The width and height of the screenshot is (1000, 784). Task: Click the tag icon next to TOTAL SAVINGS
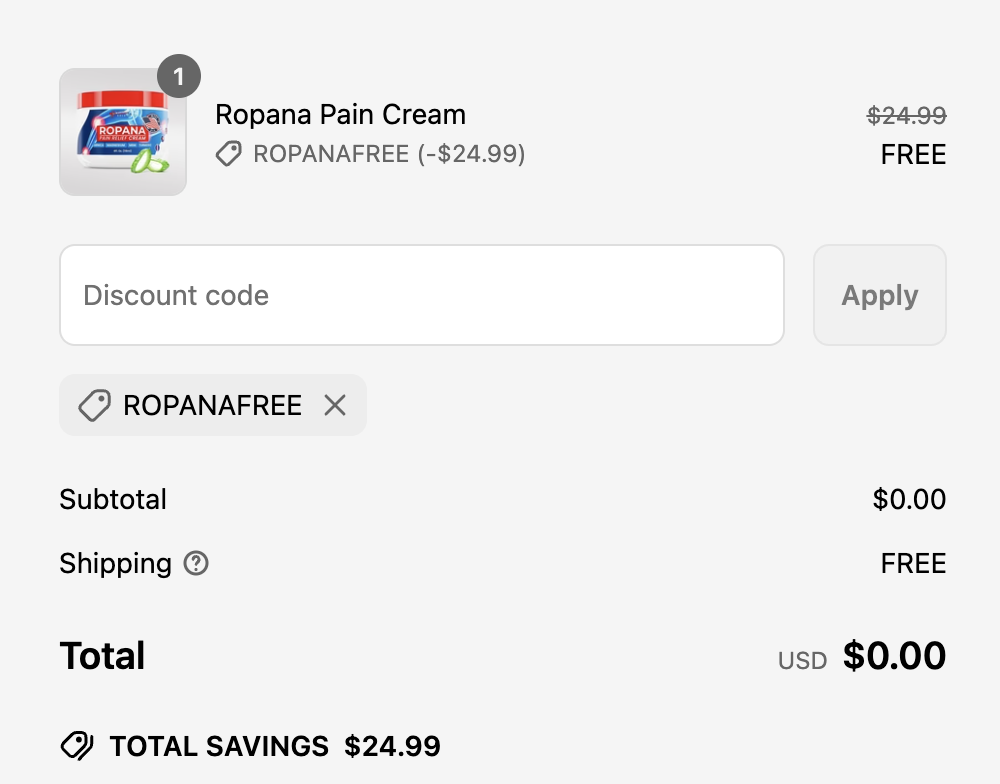pos(77,746)
